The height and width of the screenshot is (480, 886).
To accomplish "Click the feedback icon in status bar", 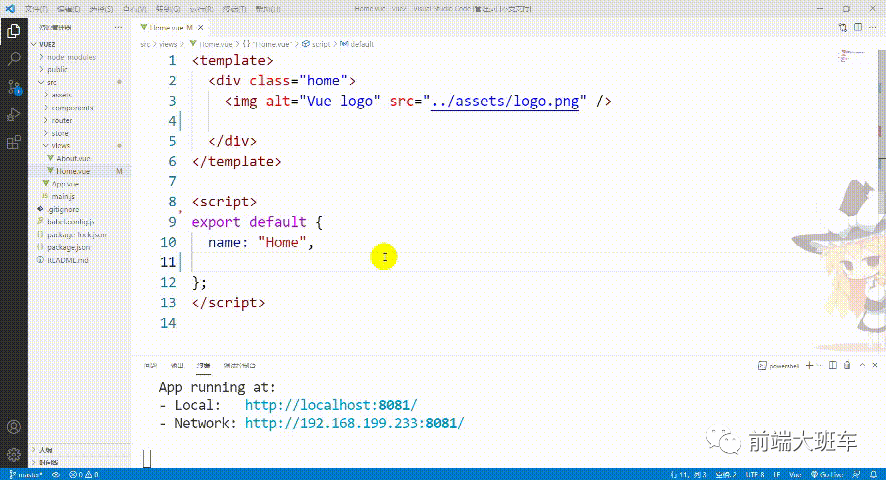I will click(857, 474).
